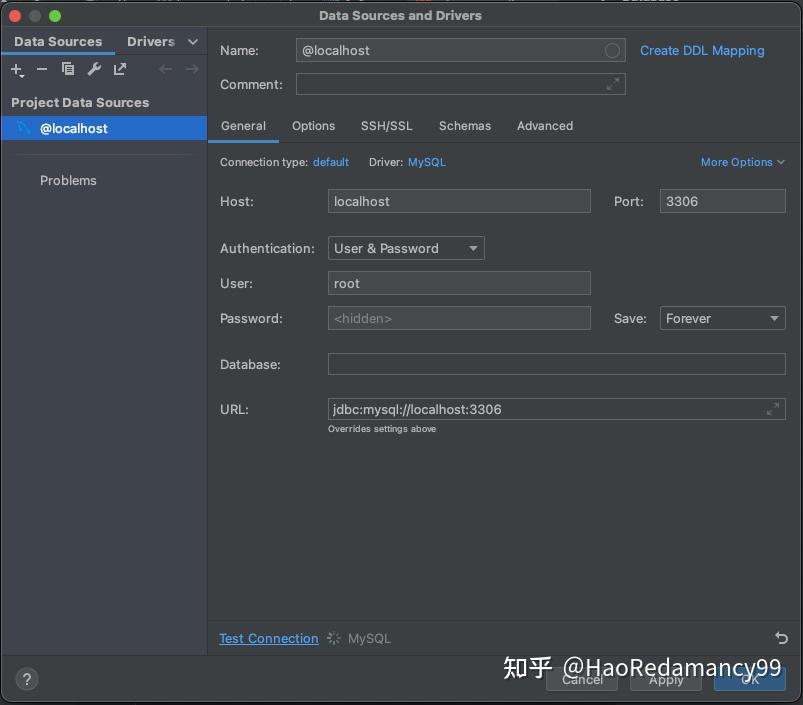This screenshot has width=803, height=705.
Task: Click Create DDL Mapping link
Action: click(702, 51)
